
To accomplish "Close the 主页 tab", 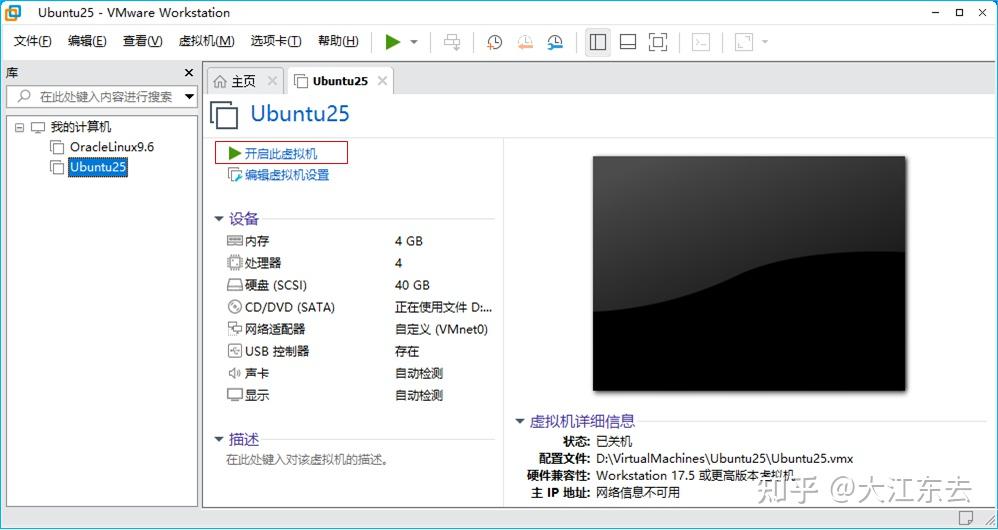I will pyautogui.click(x=272, y=81).
